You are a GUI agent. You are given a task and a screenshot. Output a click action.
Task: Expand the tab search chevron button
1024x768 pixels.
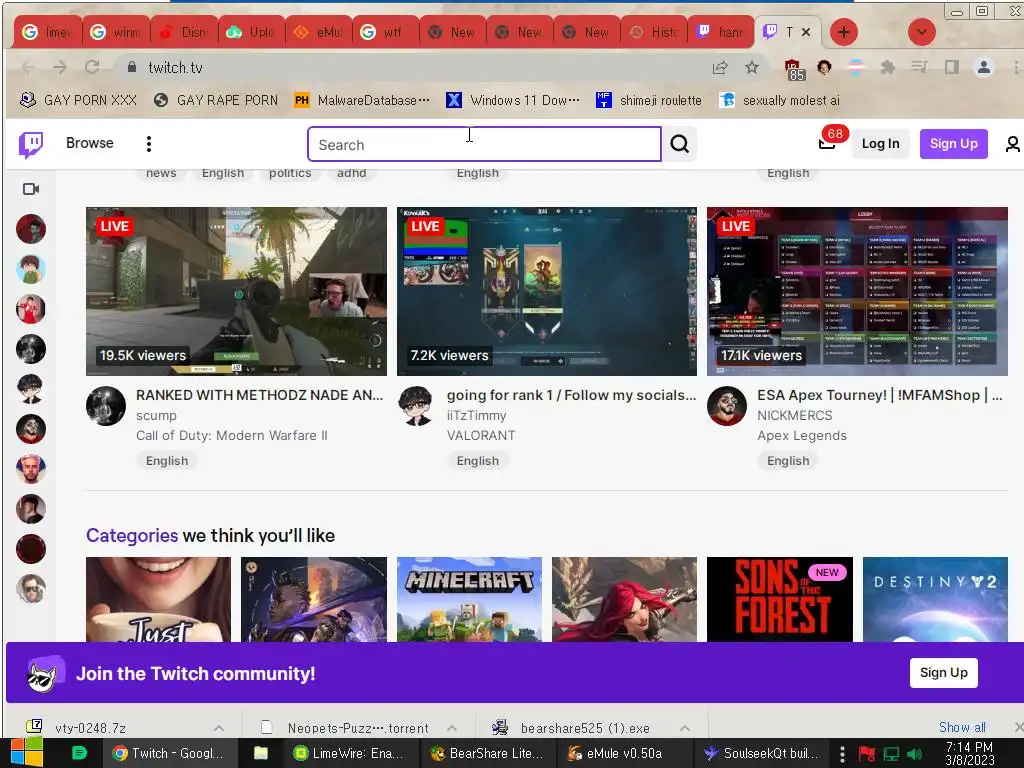(921, 32)
